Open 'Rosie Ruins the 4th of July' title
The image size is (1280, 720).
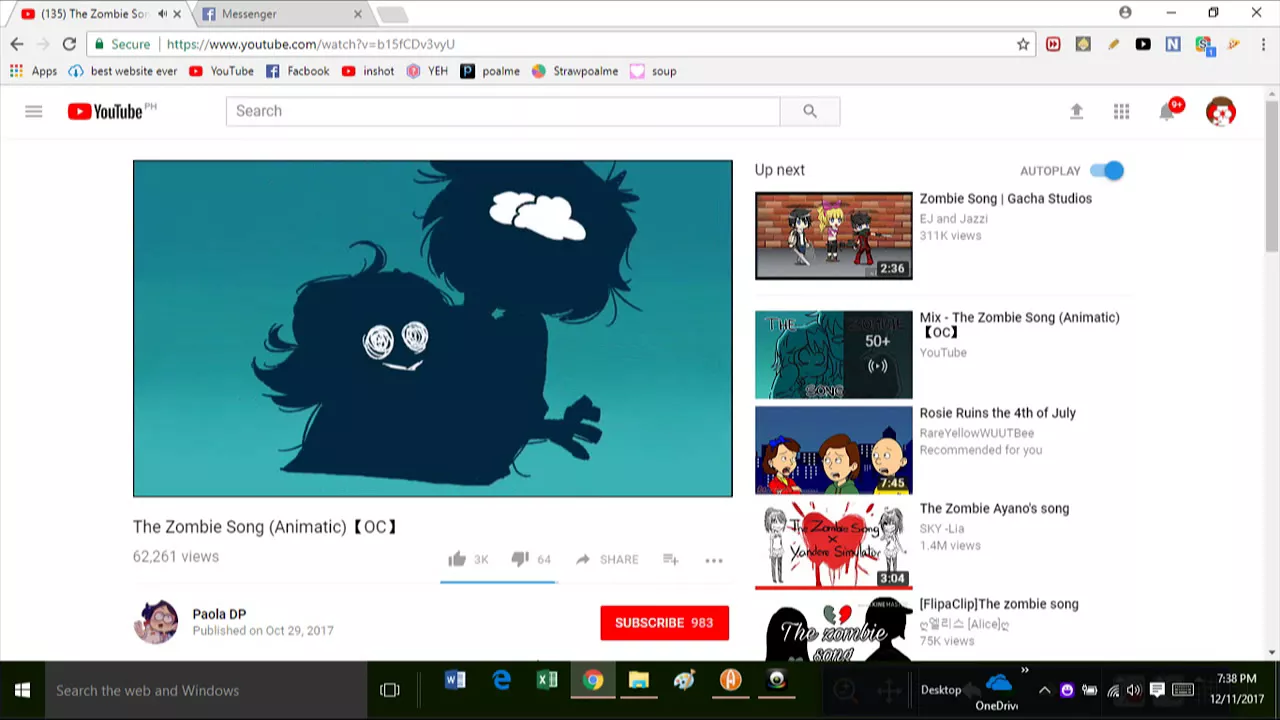[998, 412]
